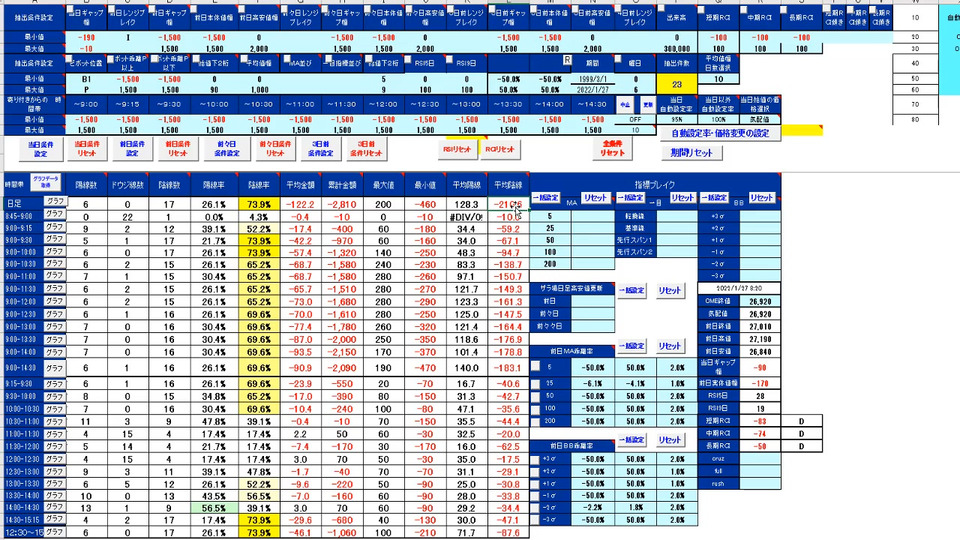Select the 気配値 price selection cell

click(760, 120)
